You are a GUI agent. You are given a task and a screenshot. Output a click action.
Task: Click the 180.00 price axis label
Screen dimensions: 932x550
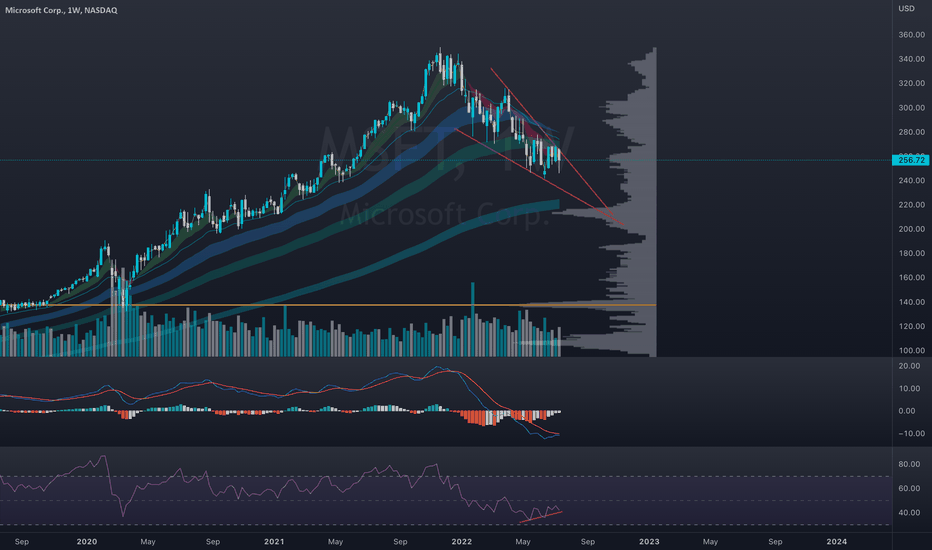(x=911, y=253)
